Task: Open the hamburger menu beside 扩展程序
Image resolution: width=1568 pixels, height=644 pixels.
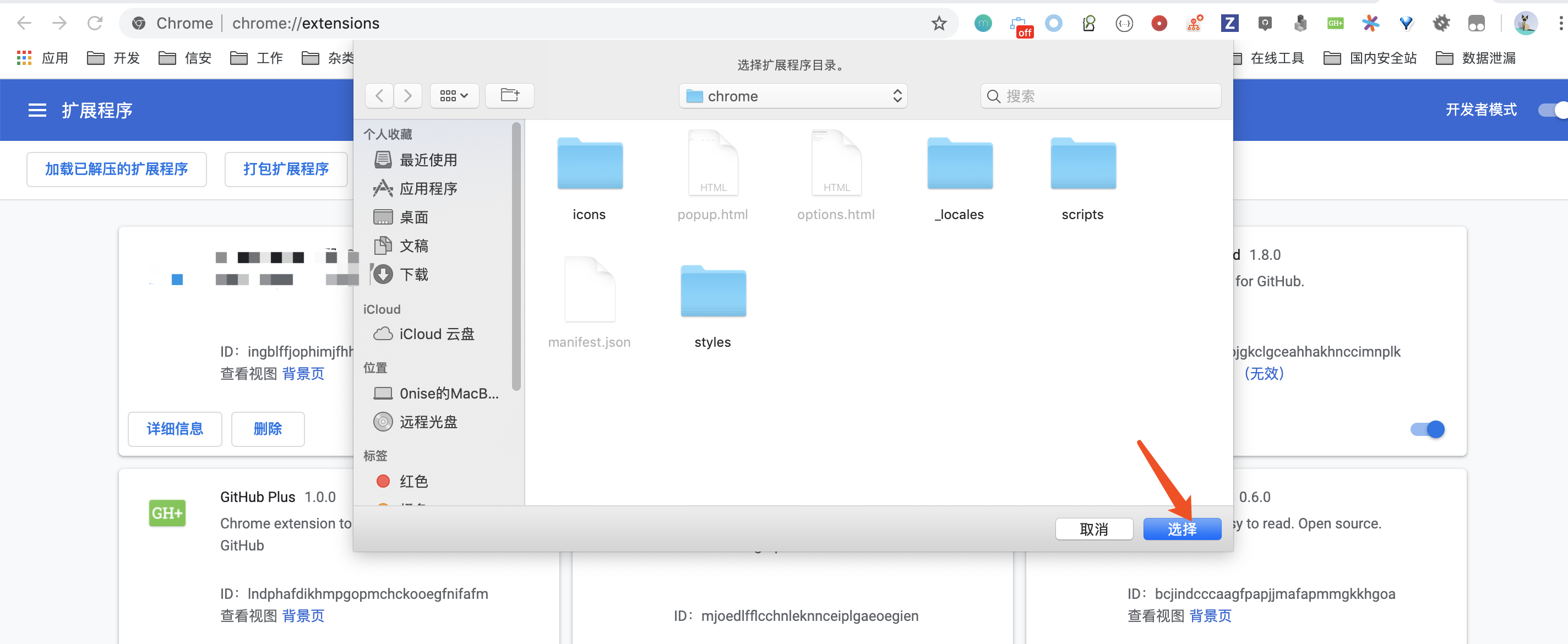Action: pos(37,110)
